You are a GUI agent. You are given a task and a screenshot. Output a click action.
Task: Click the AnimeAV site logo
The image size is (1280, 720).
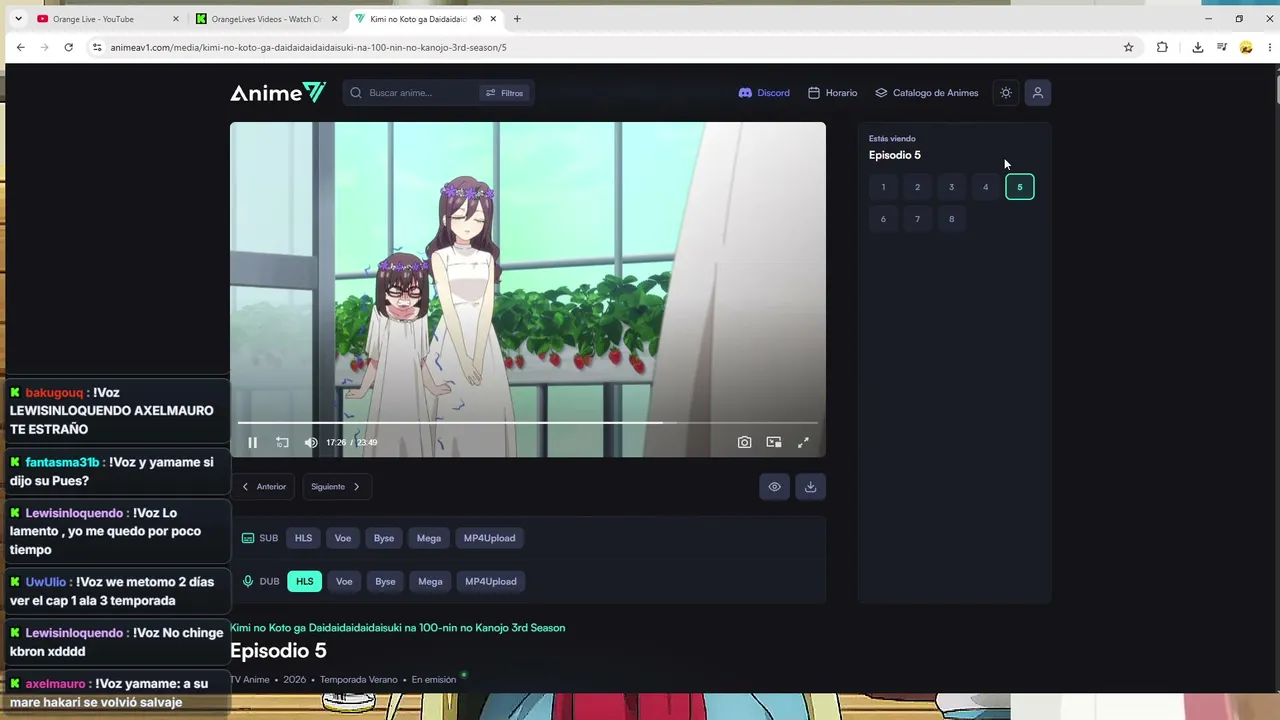278,93
